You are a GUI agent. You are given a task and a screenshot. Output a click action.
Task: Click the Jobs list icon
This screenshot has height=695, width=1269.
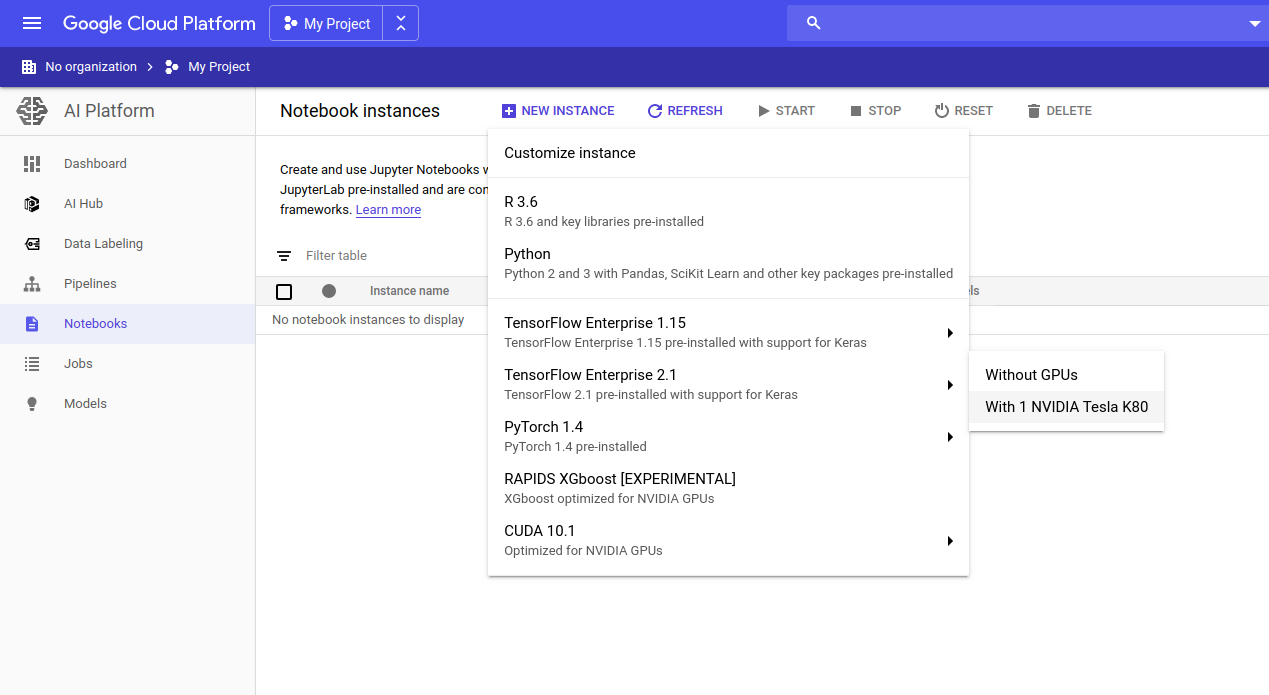coord(32,364)
